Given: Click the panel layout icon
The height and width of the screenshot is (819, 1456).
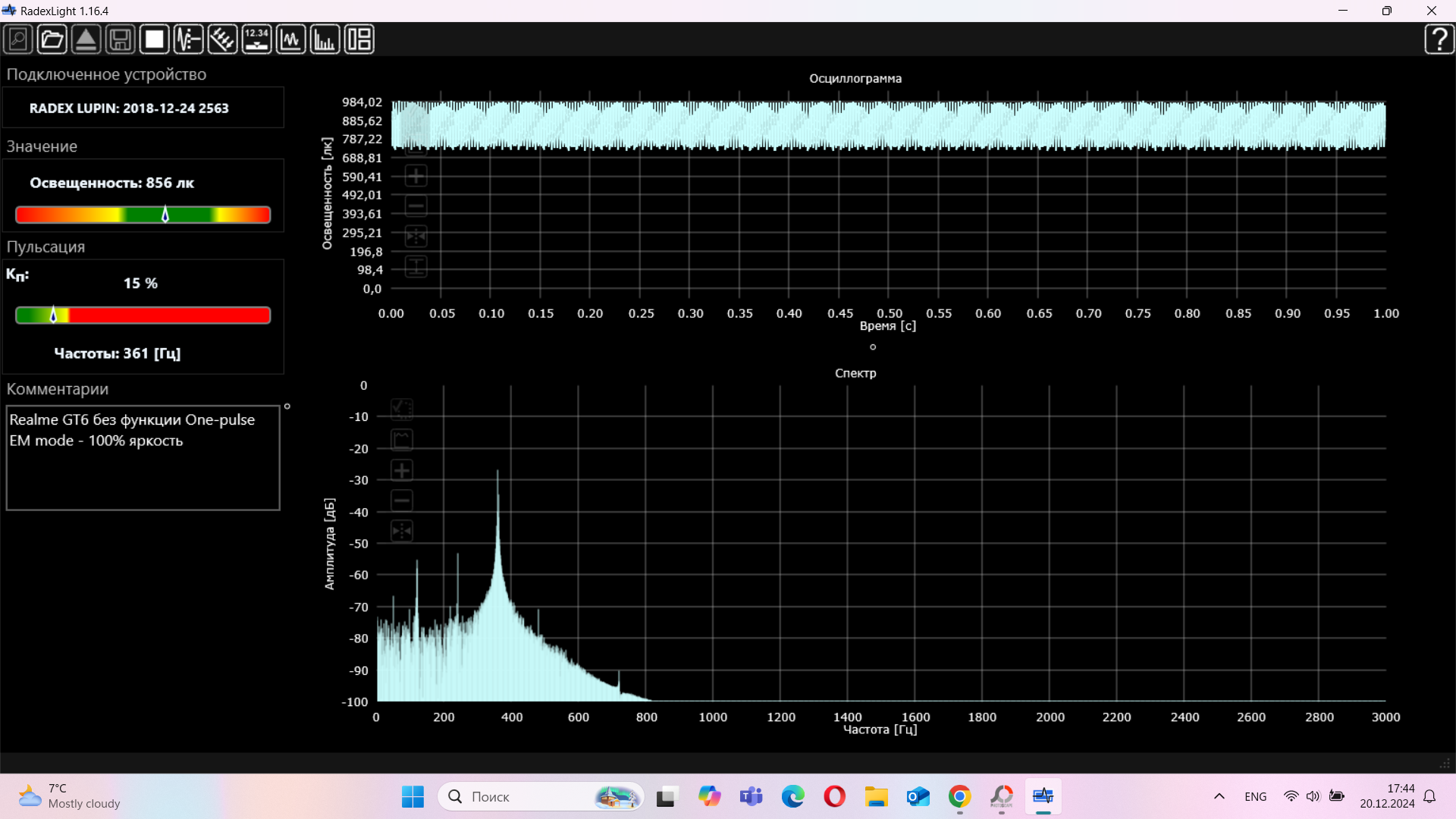Looking at the screenshot, I should (x=359, y=39).
